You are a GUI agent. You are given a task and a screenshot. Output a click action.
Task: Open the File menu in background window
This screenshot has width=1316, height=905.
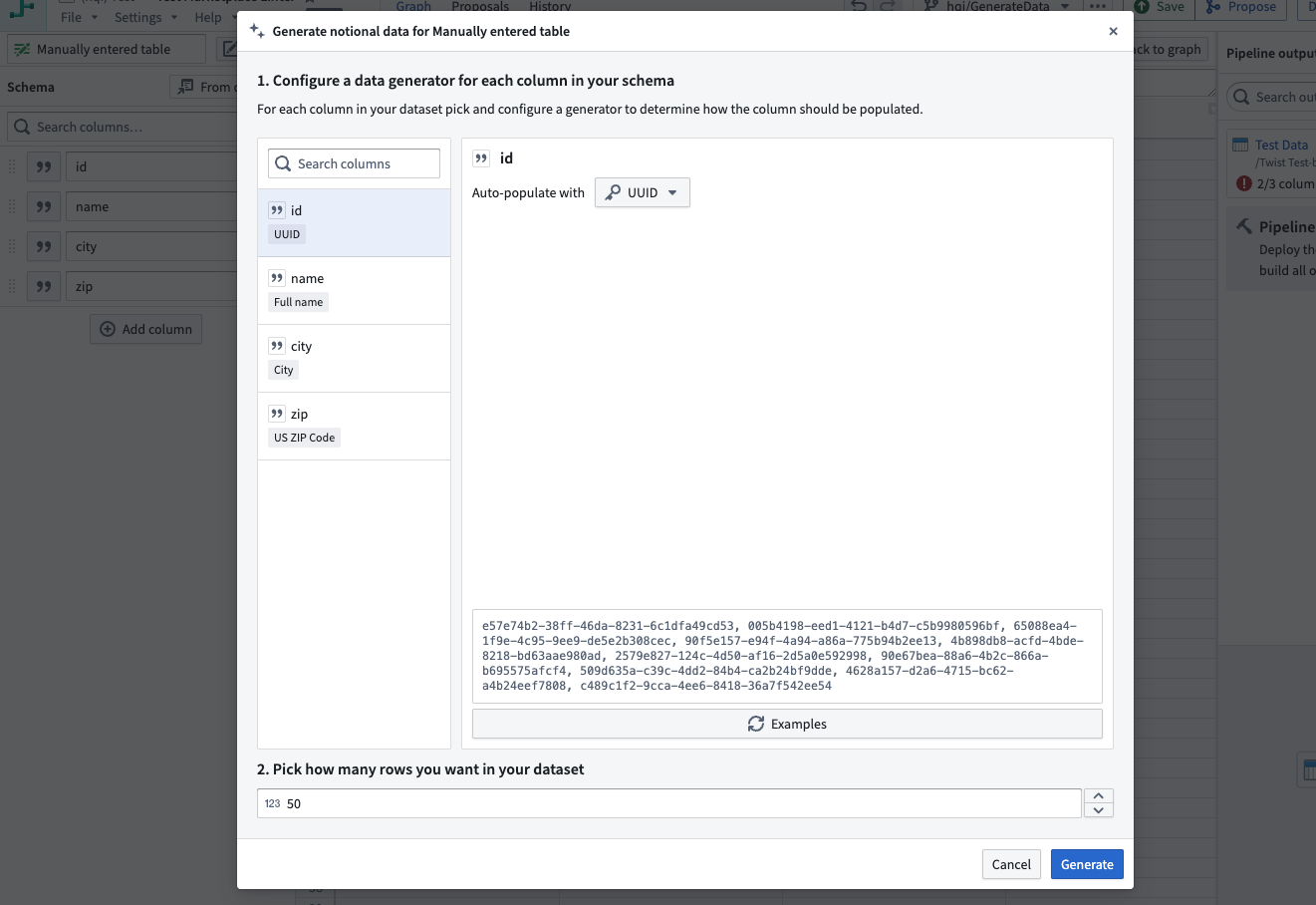pyautogui.click(x=79, y=17)
